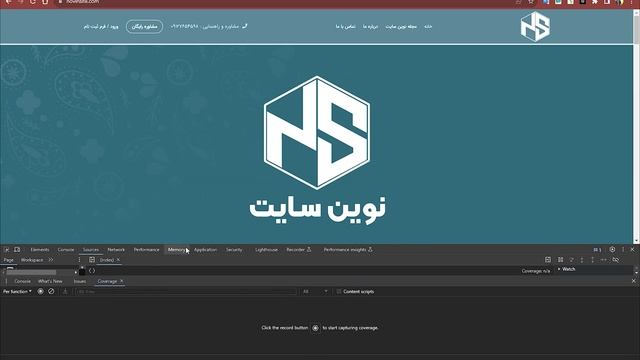
Task: Click the pause script execution icon
Action: click(x=560, y=260)
